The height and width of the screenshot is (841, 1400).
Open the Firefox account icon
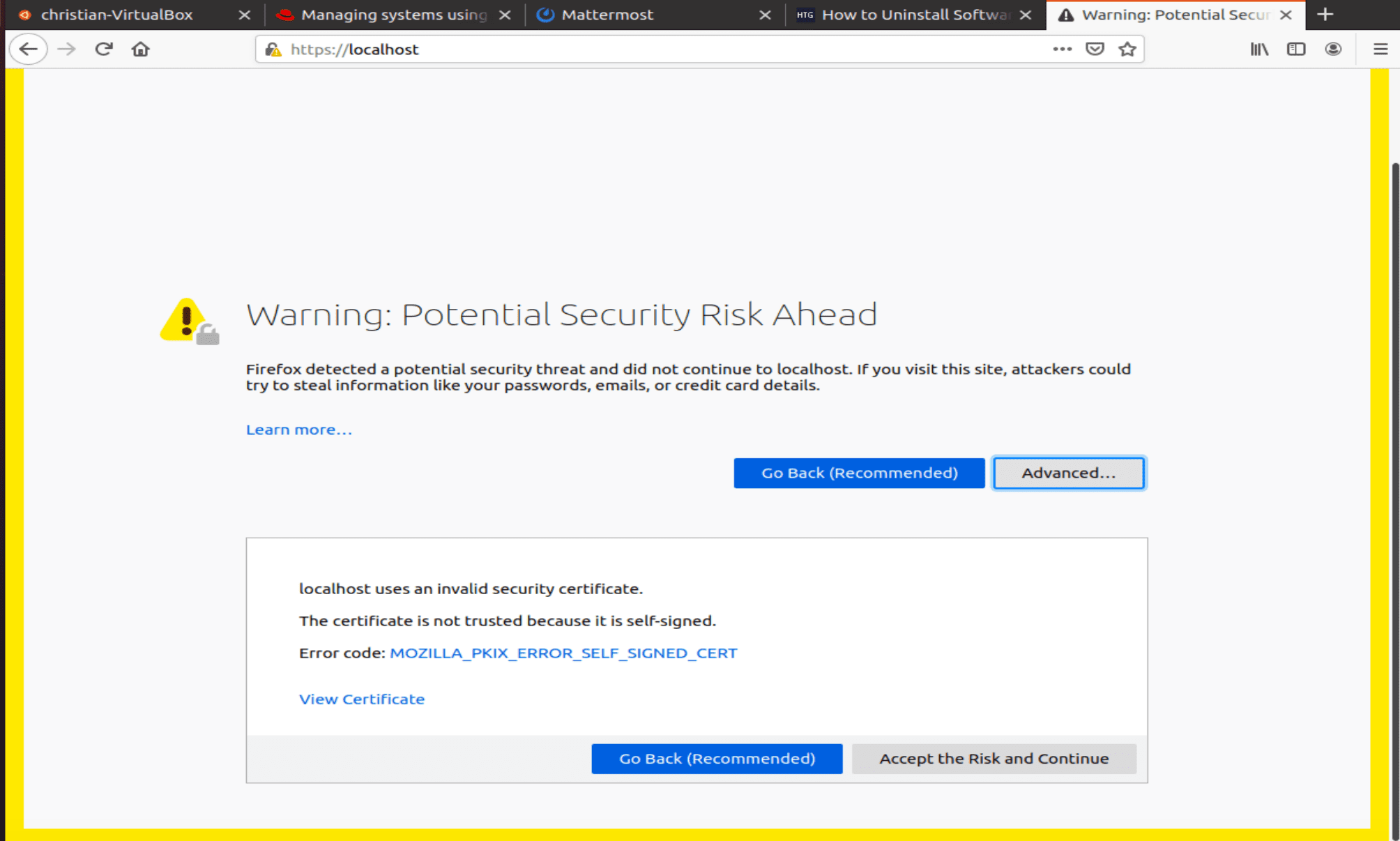pos(1333,50)
